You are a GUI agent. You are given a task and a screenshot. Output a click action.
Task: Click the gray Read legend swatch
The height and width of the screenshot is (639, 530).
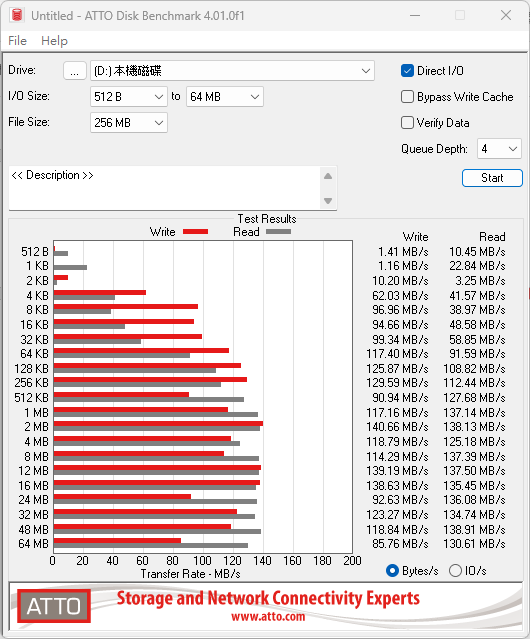(x=278, y=232)
